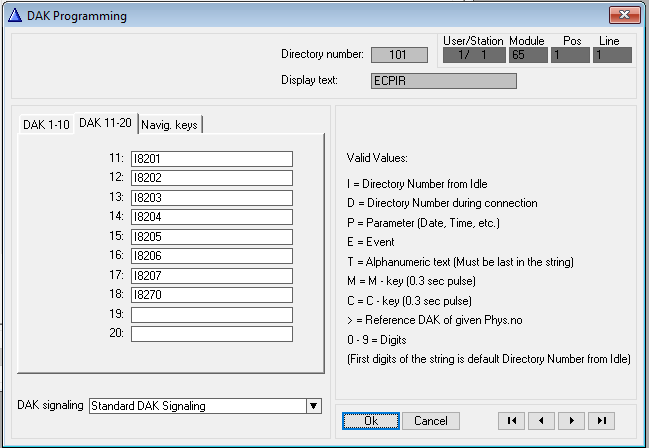
Task: Click the 'First digits of the string' note
Action: pos(489,359)
